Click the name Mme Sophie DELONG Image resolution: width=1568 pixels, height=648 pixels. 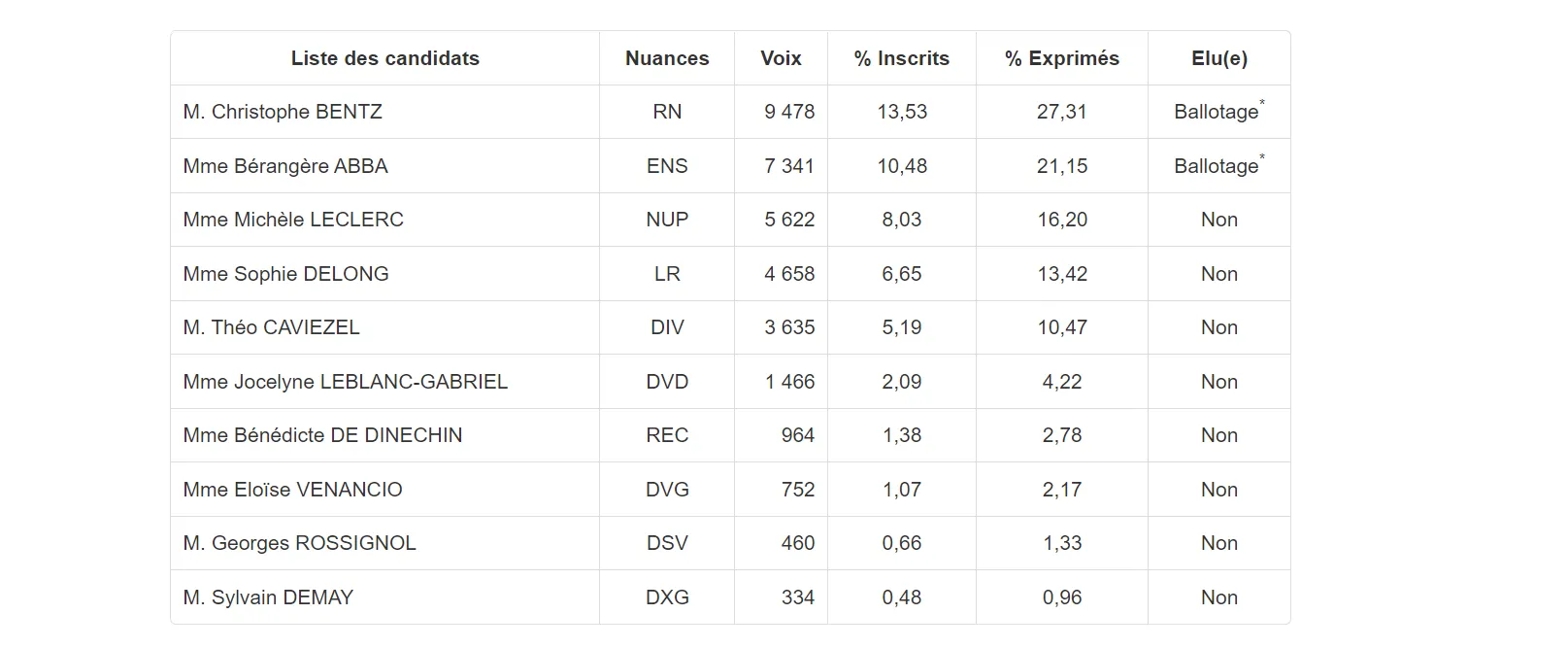pyautogui.click(x=285, y=274)
